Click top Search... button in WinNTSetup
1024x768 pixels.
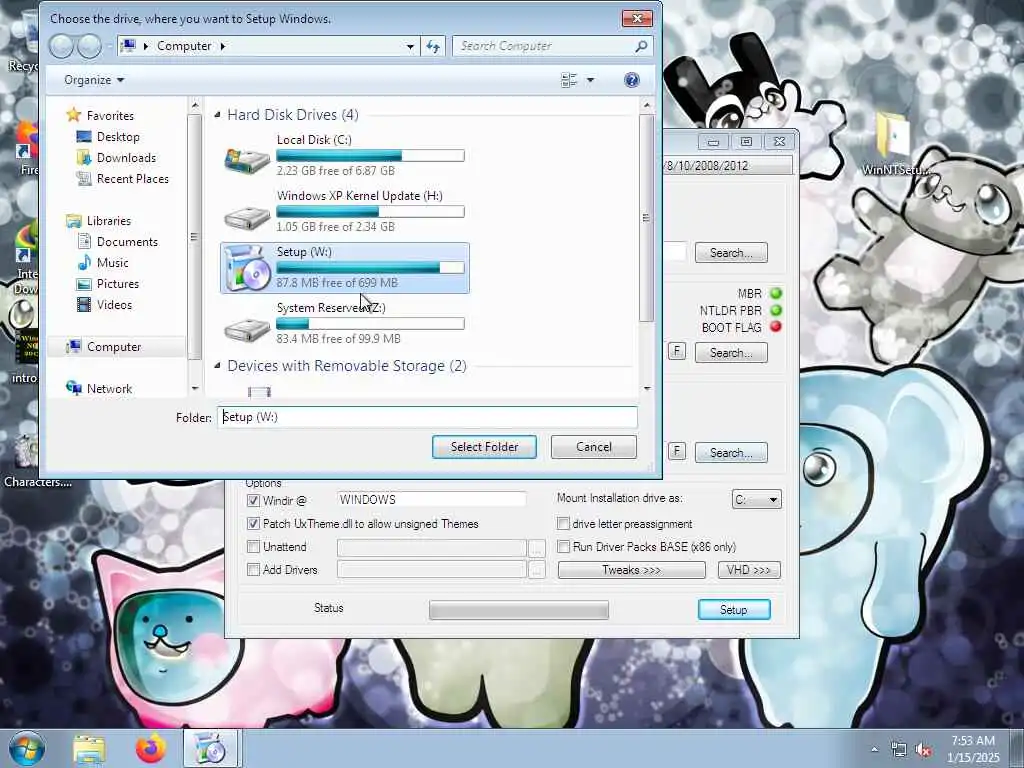tap(731, 253)
